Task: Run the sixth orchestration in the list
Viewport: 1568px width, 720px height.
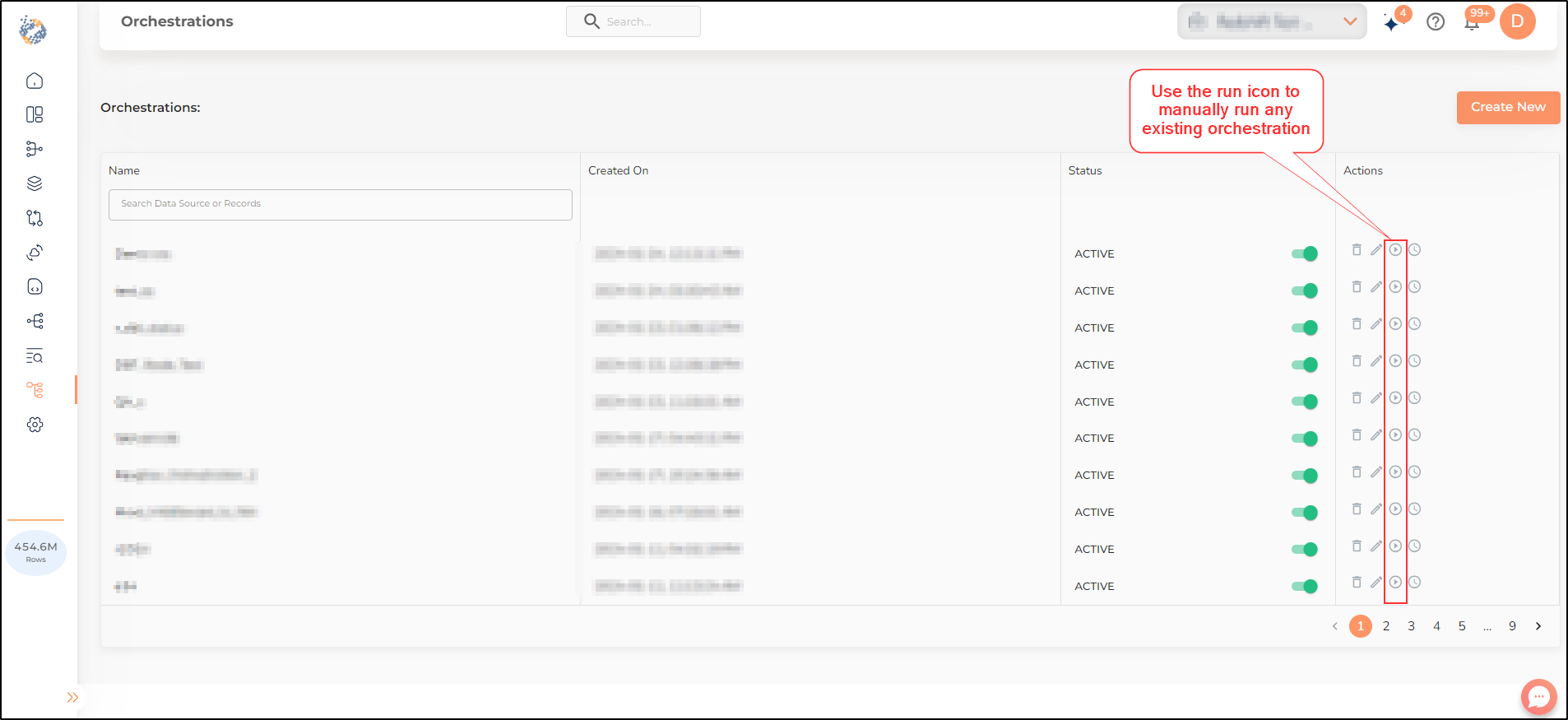Action: click(1395, 434)
